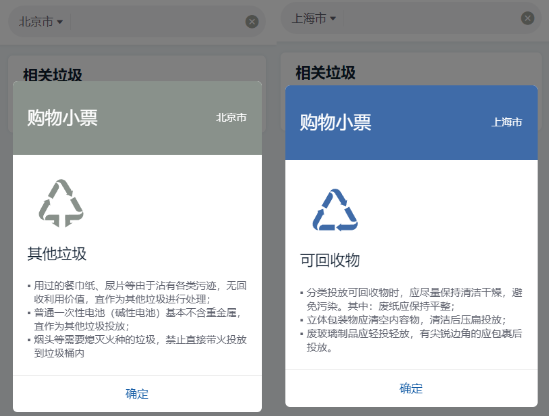The width and height of the screenshot is (549, 416).
Task: Click the Shanghai search input field
Action: (x=431, y=18)
